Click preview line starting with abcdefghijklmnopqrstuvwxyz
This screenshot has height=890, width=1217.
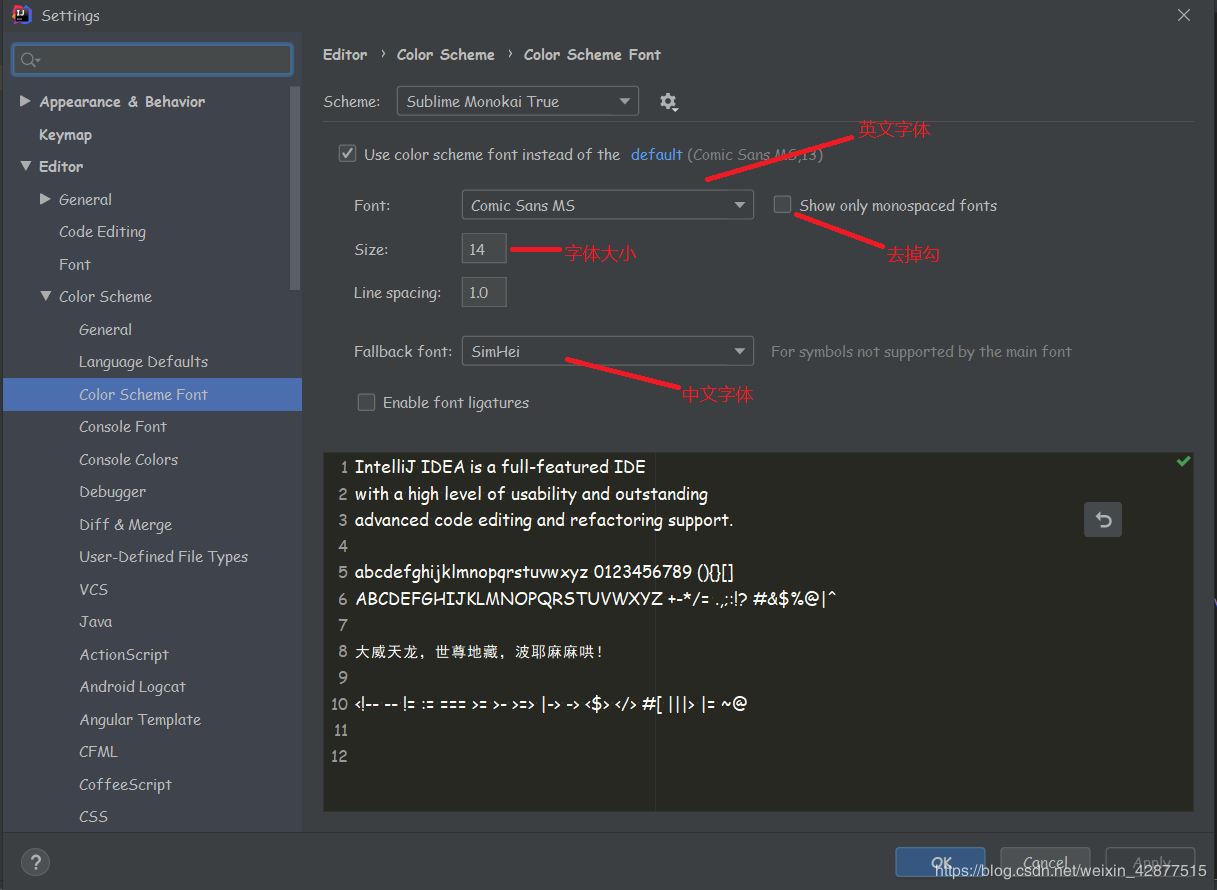tap(545, 572)
